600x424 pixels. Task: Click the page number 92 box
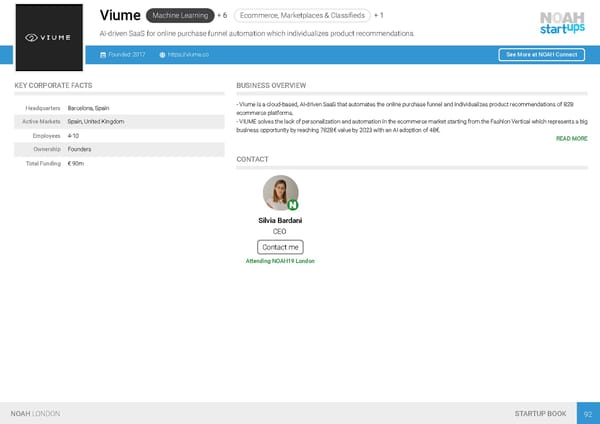point(588,413)
